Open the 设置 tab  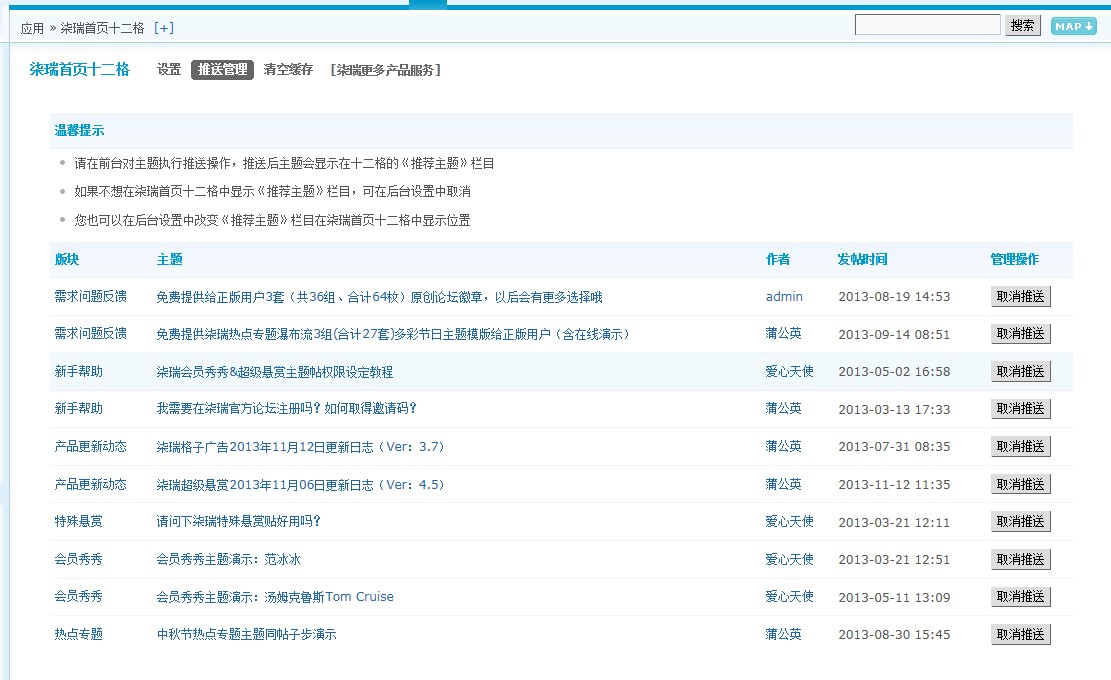pyautogui.click(x=169, y=70)
